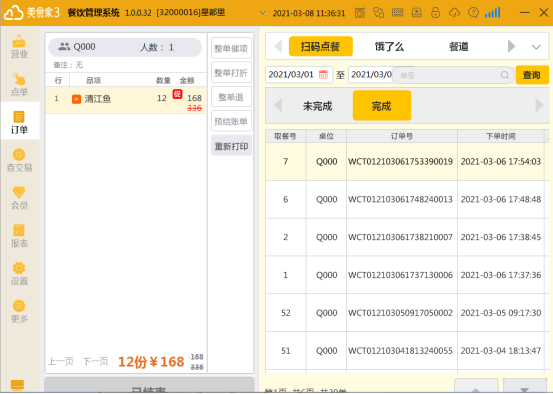Go to 下一页 next page
Viewport: 553px width, 394px height.
tap(95, 361)
